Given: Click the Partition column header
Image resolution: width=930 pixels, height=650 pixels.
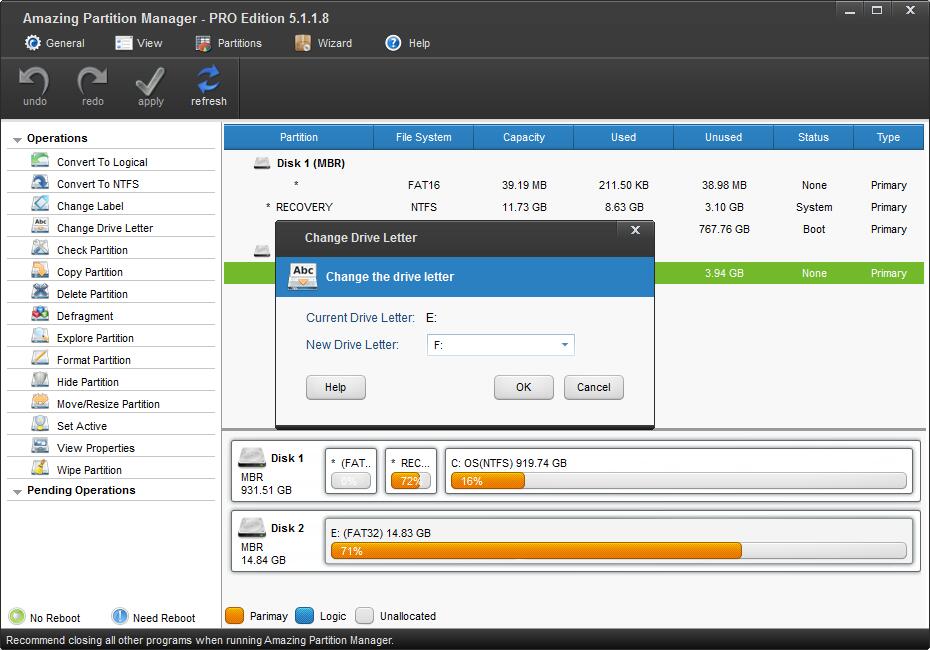Looking at the screenshot, I should pyautogui.click(x=299, y=137).
